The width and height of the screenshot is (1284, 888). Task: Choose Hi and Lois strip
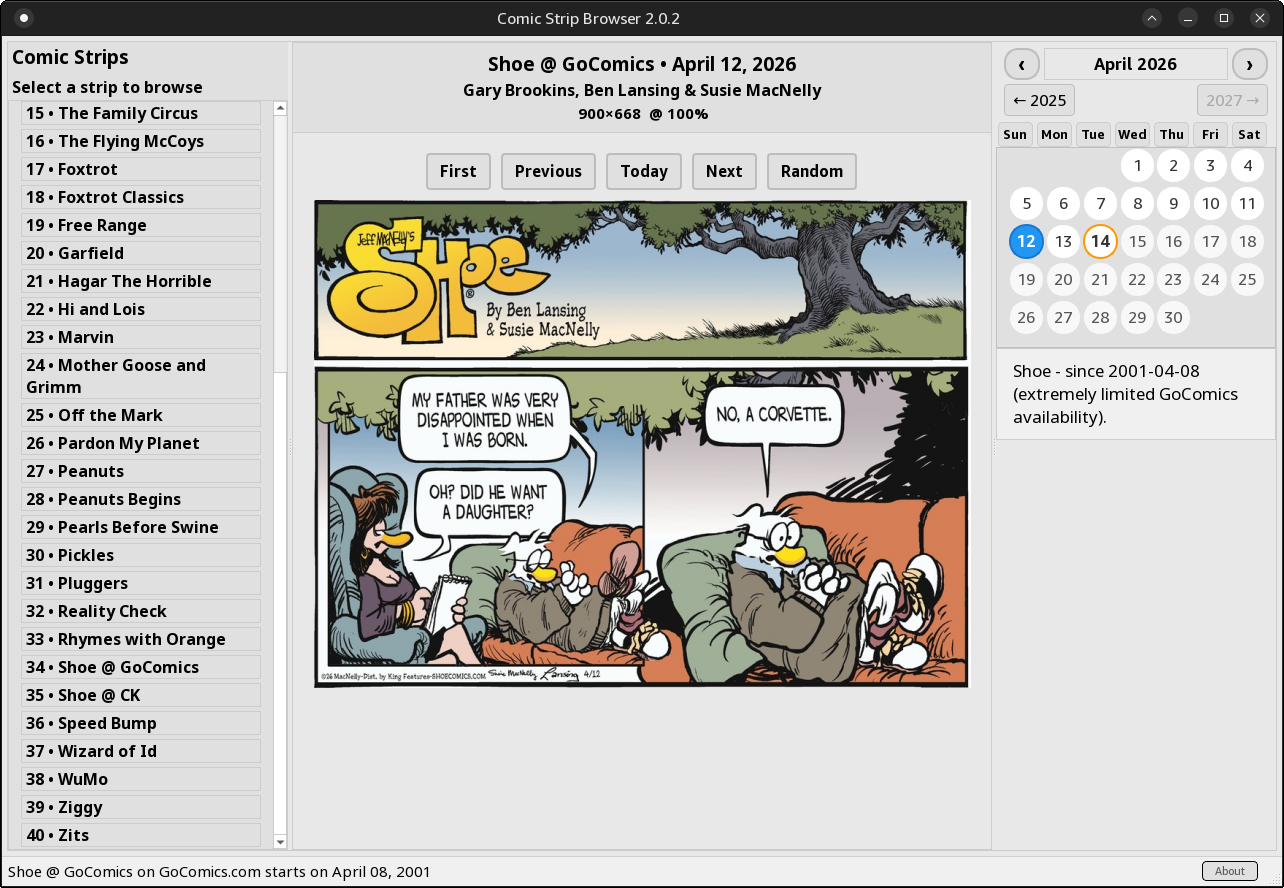point(141,309)
